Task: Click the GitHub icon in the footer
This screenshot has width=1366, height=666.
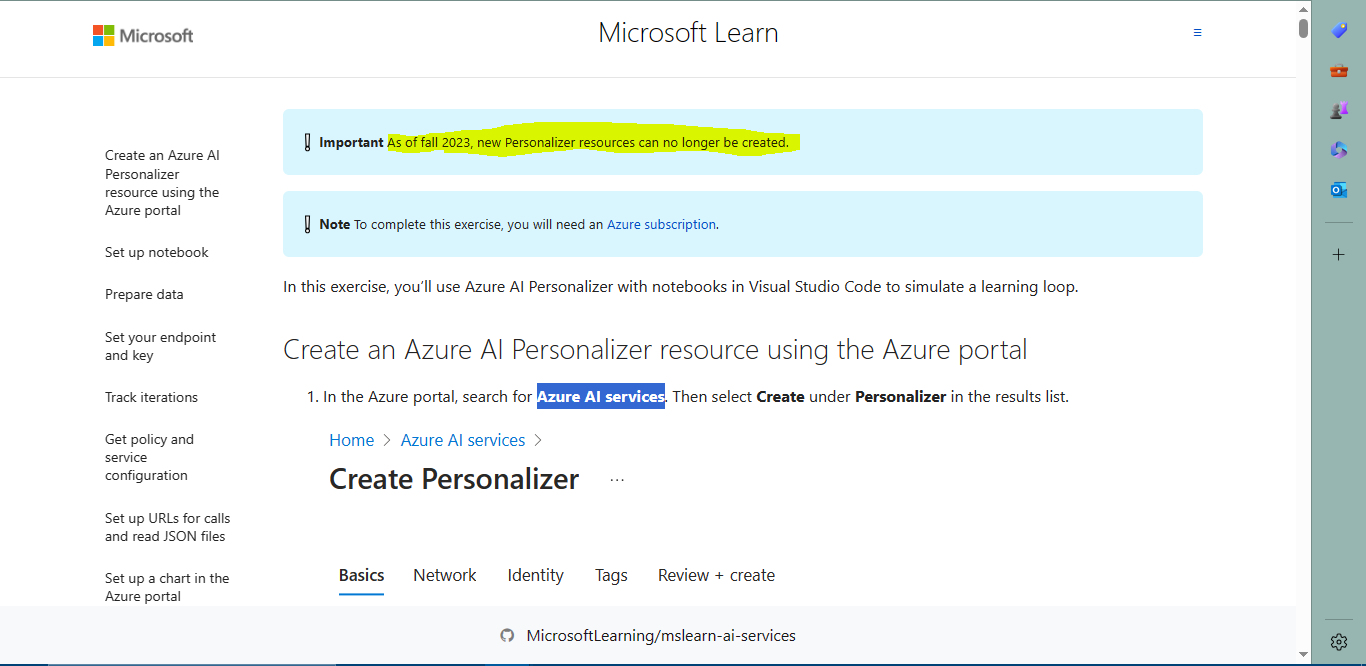Action: (x=507, y=635)
